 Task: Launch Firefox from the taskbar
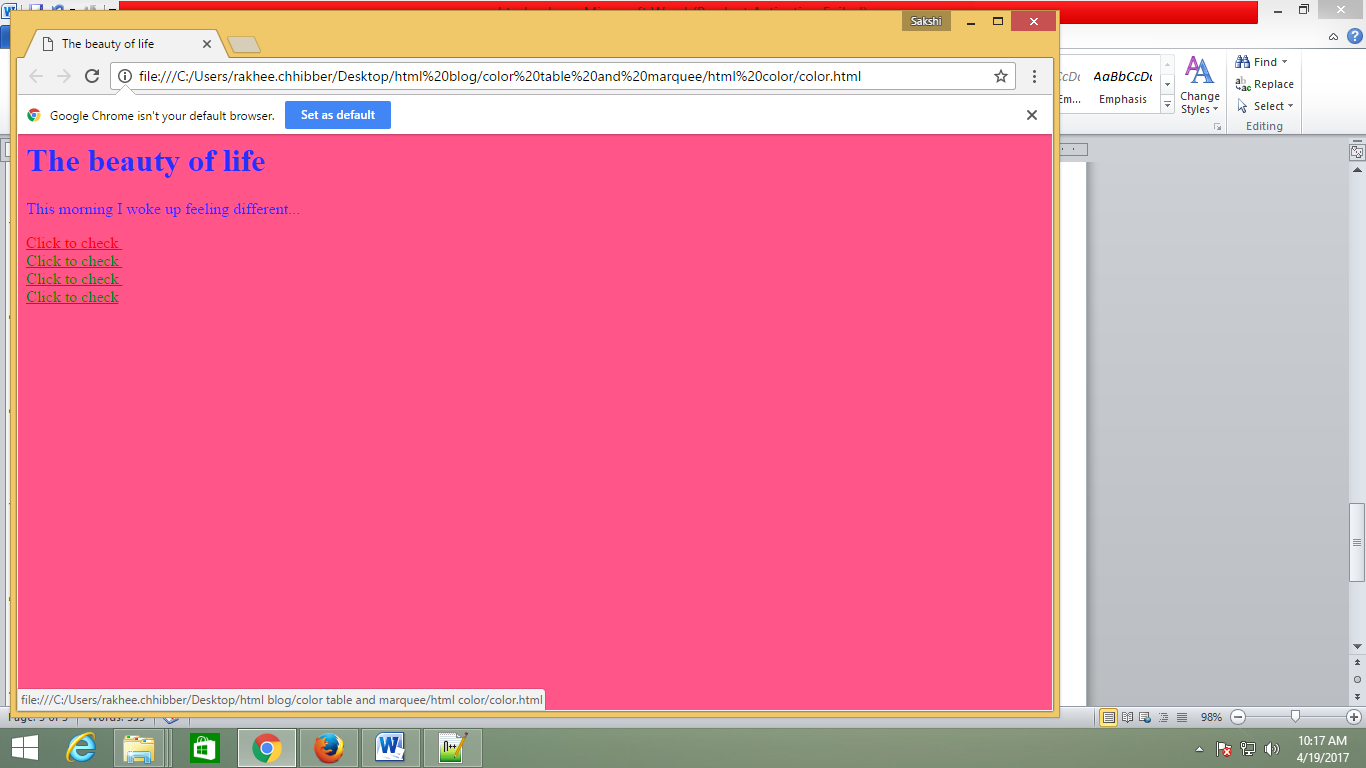(x=328, y=747)
